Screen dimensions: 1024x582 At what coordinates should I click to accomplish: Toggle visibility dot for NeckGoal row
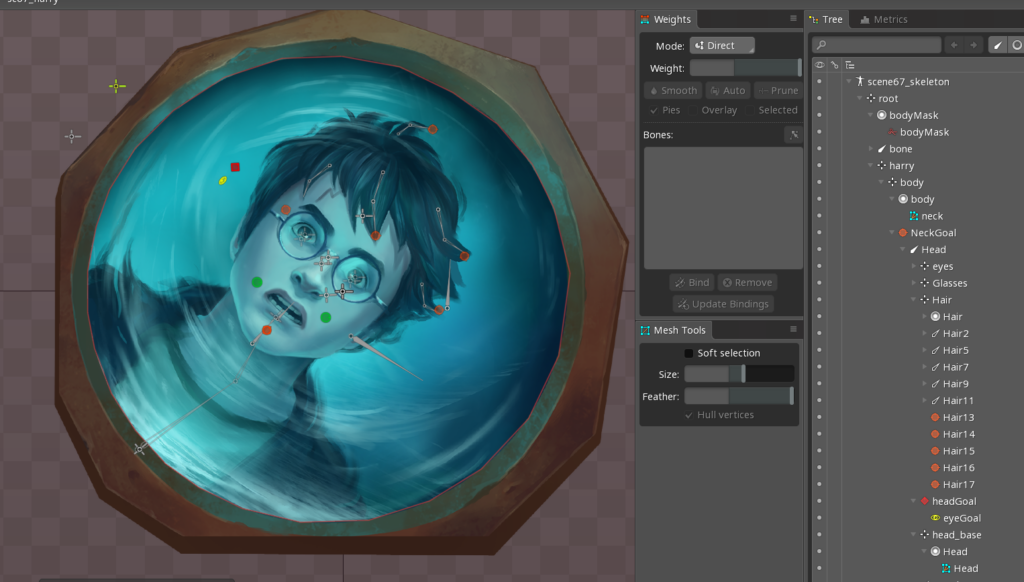tap(819, 233)
